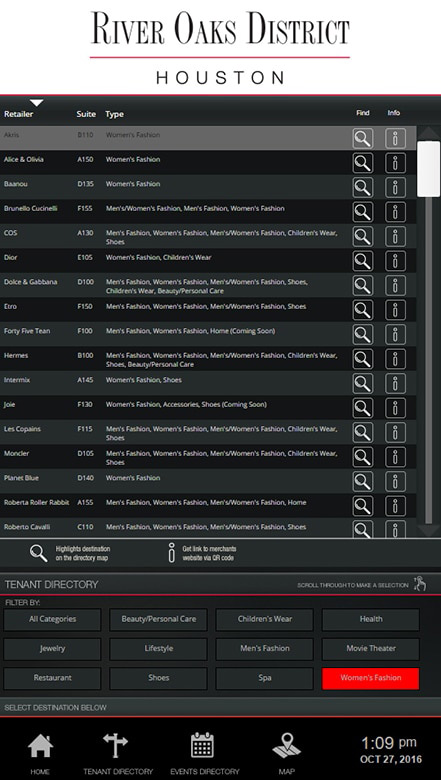Show Dior merchant info

[x=395, y=261]
